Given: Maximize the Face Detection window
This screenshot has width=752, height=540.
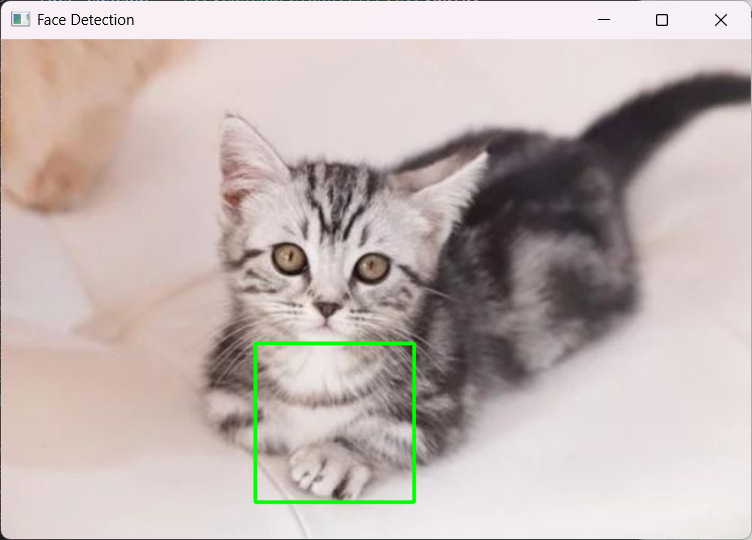Looking at the screenshot, I should pyautogui.click(x=662, y=20).
